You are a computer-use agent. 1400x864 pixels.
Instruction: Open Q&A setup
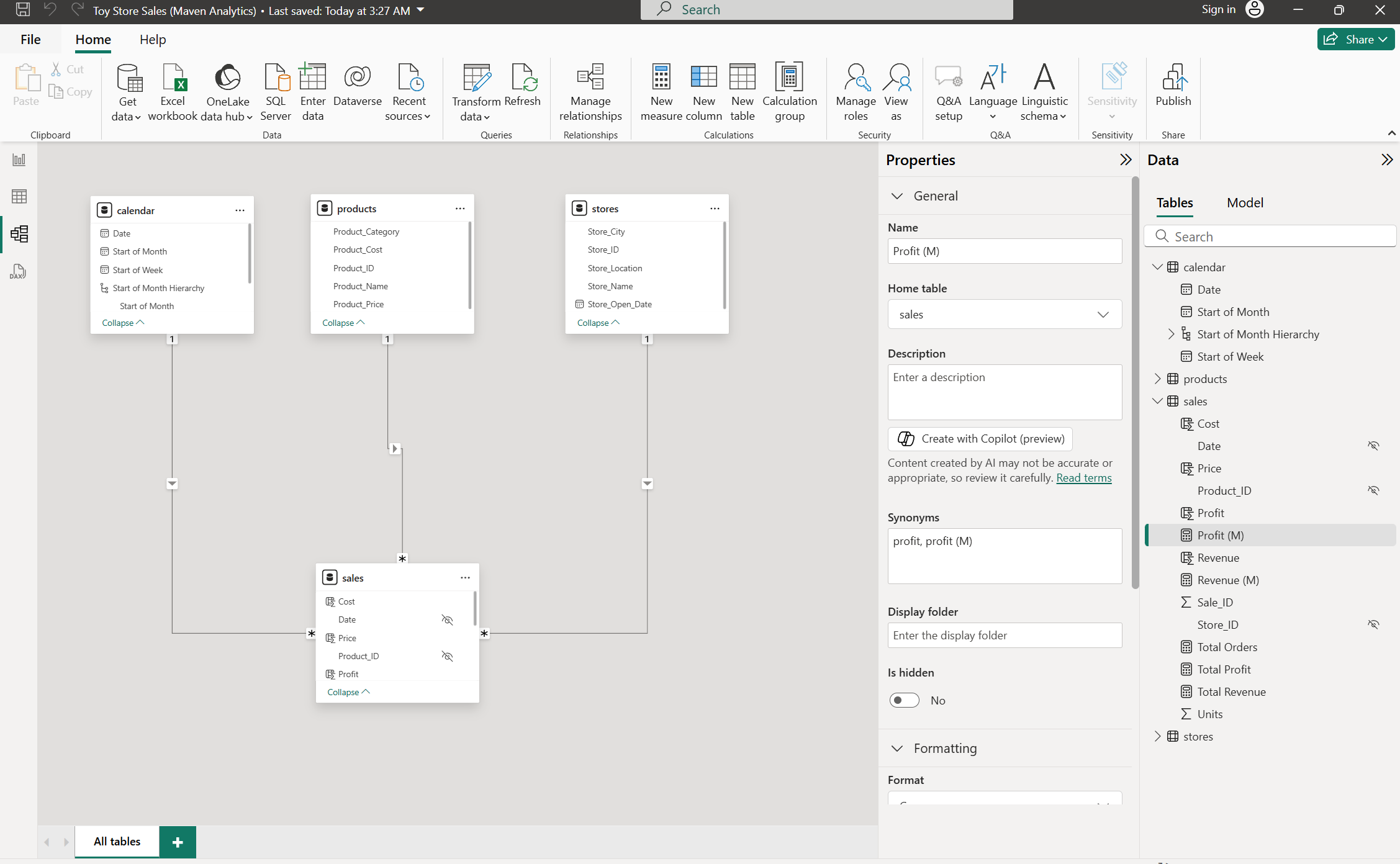point(949,93)
